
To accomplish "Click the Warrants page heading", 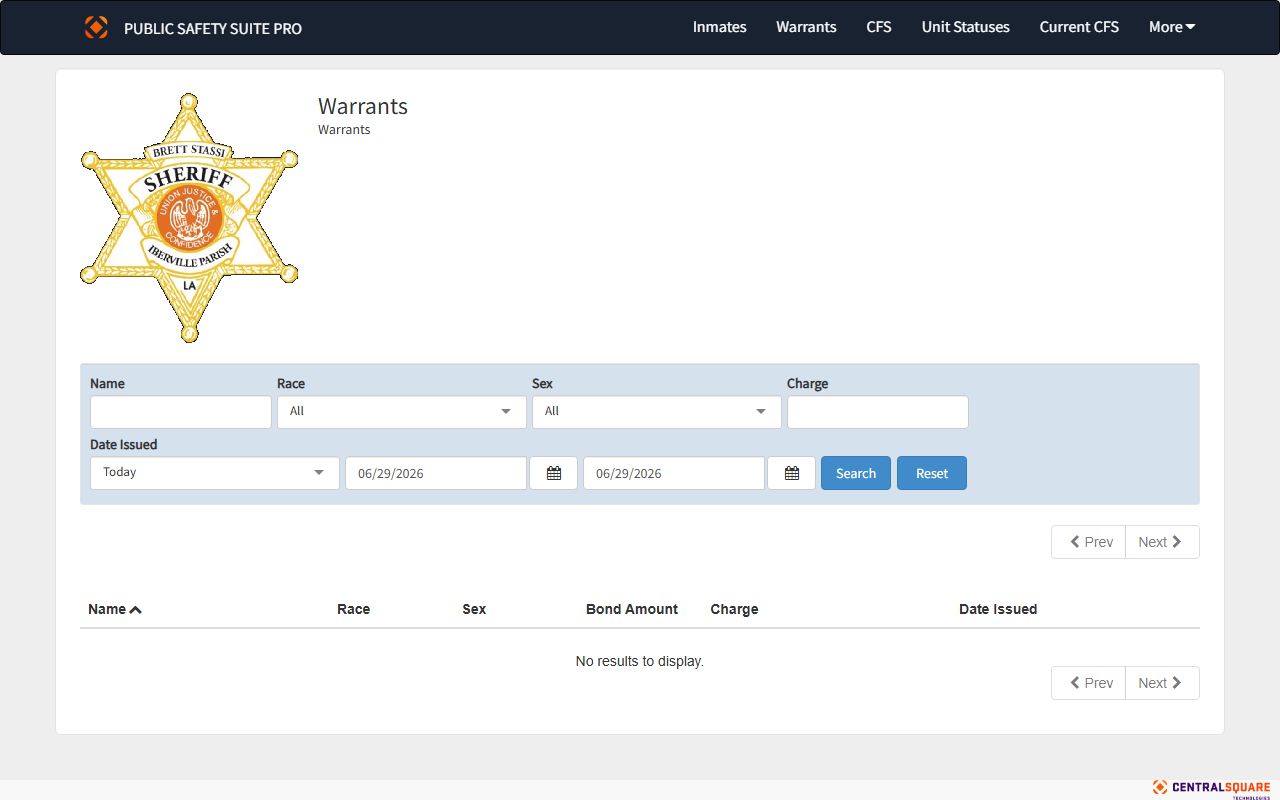I will pos(363,106).
